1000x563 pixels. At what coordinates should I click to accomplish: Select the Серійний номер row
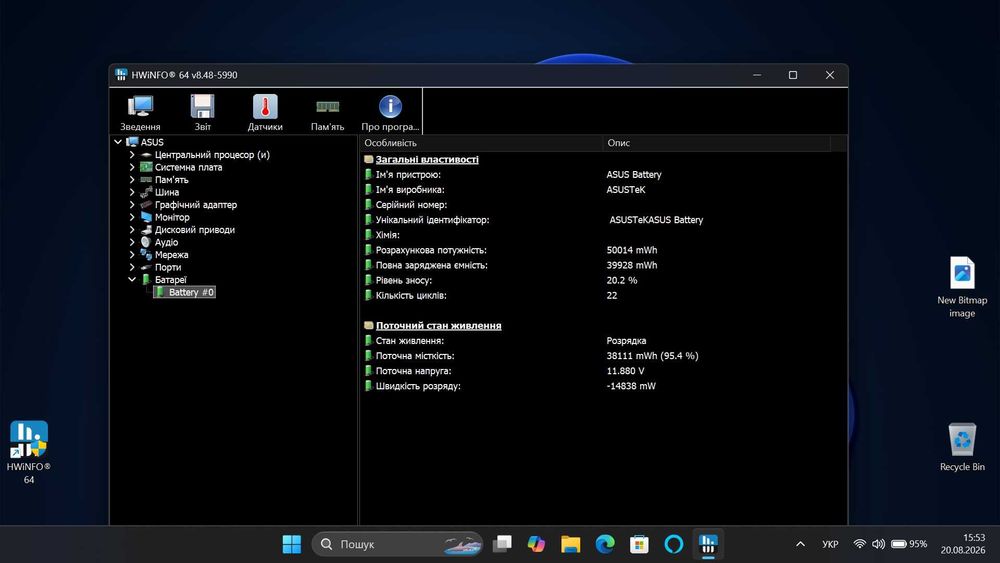pyautogui.click(x=603, y=205)
